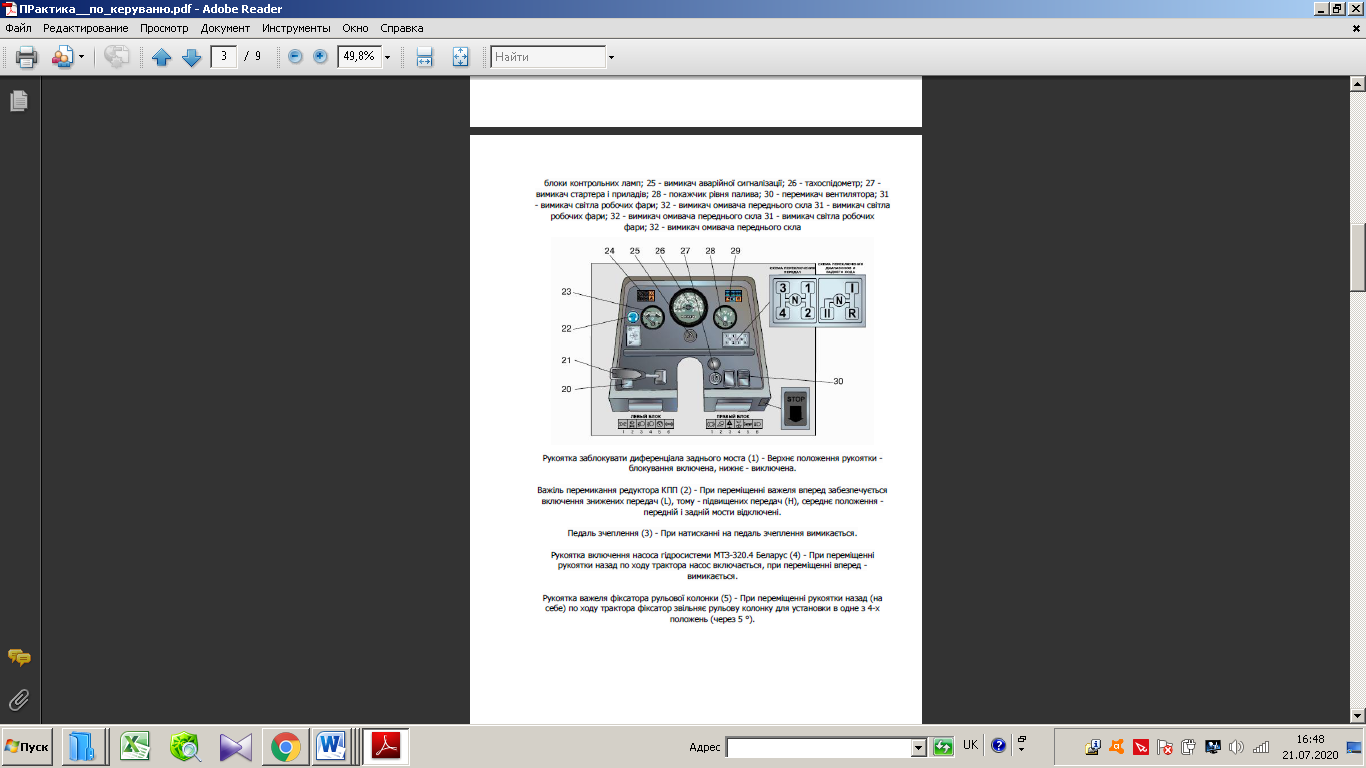Open the Окно menu
Image resolution: width=1366 pixels, height=768 pixels.
pos(355,28)
